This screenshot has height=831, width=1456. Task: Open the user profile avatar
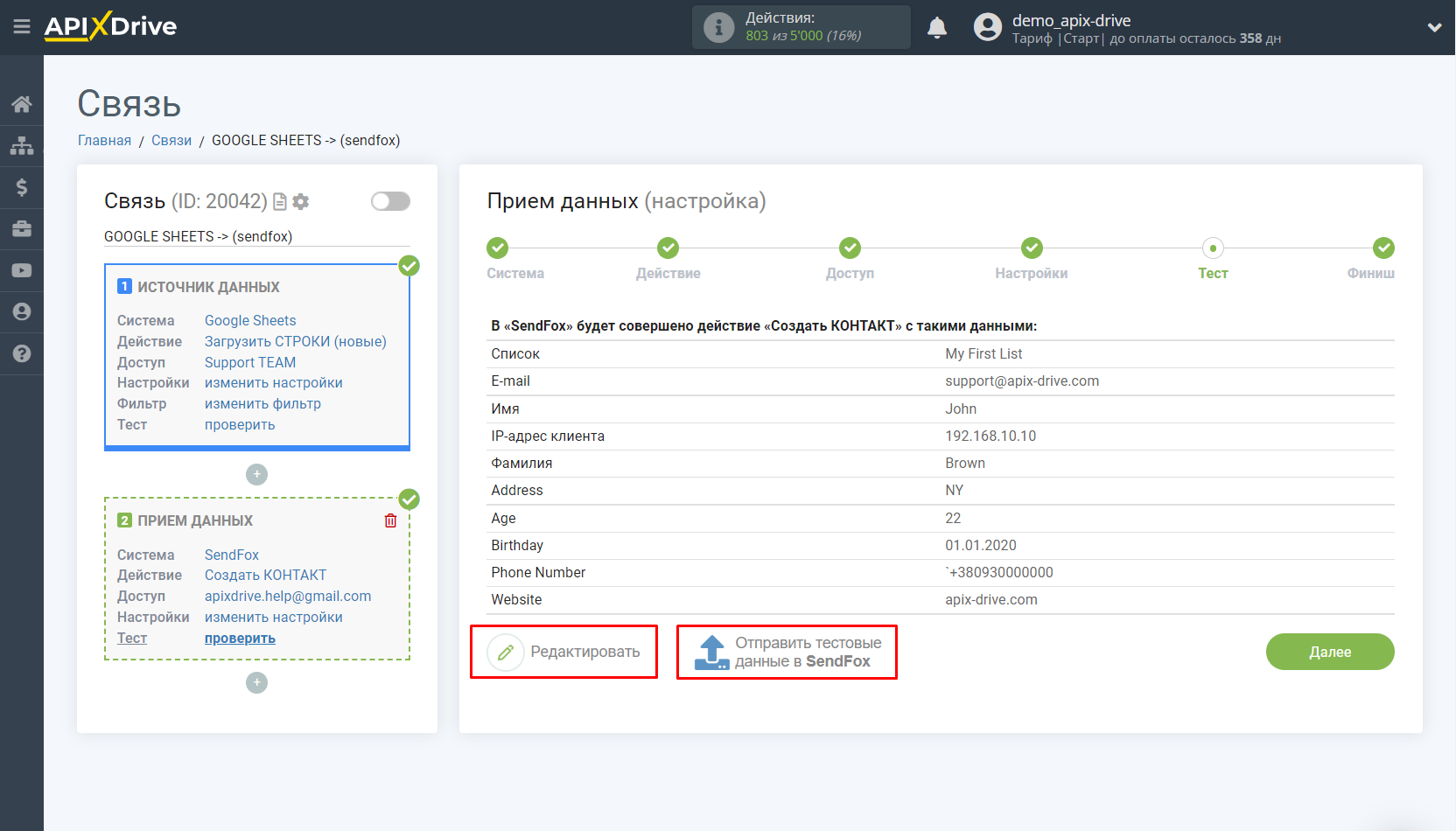[988, 27]
